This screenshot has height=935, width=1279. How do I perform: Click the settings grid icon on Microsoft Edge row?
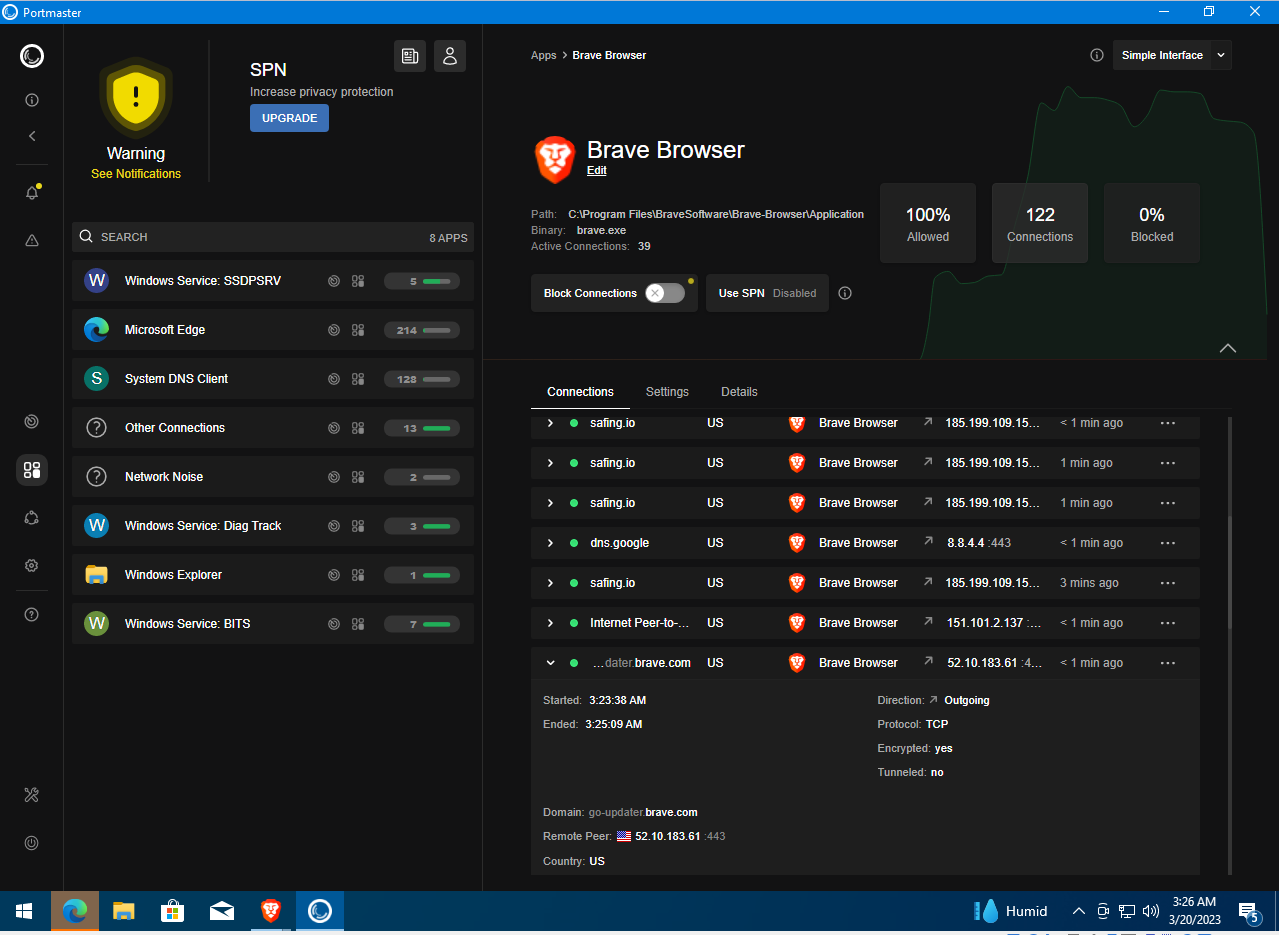358,330
